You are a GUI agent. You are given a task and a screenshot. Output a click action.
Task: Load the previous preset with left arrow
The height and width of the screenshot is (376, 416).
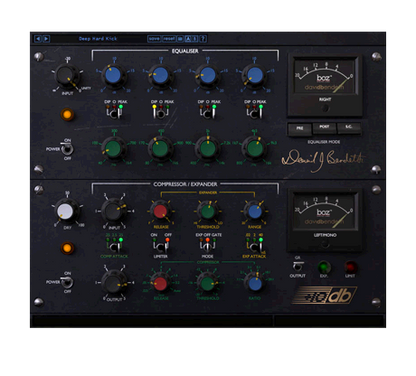[x=38, y=39]
